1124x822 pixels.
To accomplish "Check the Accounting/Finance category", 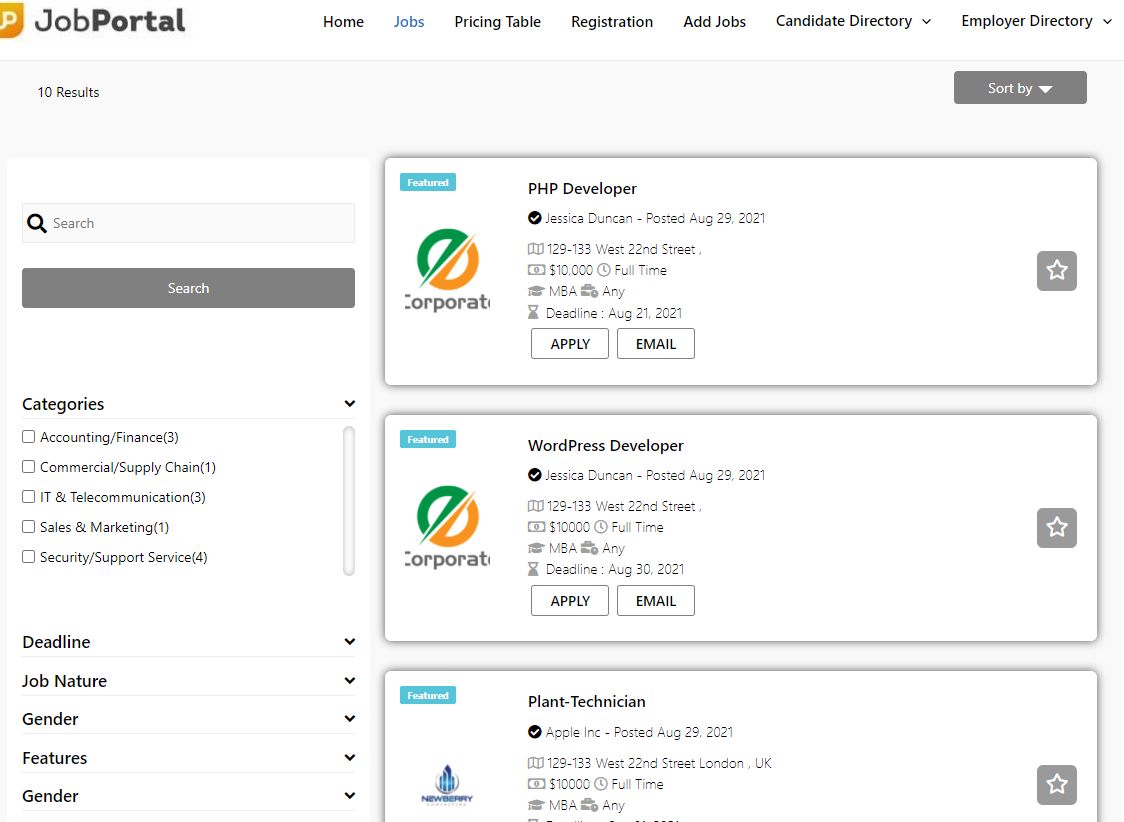I will (x=29, y=436).
